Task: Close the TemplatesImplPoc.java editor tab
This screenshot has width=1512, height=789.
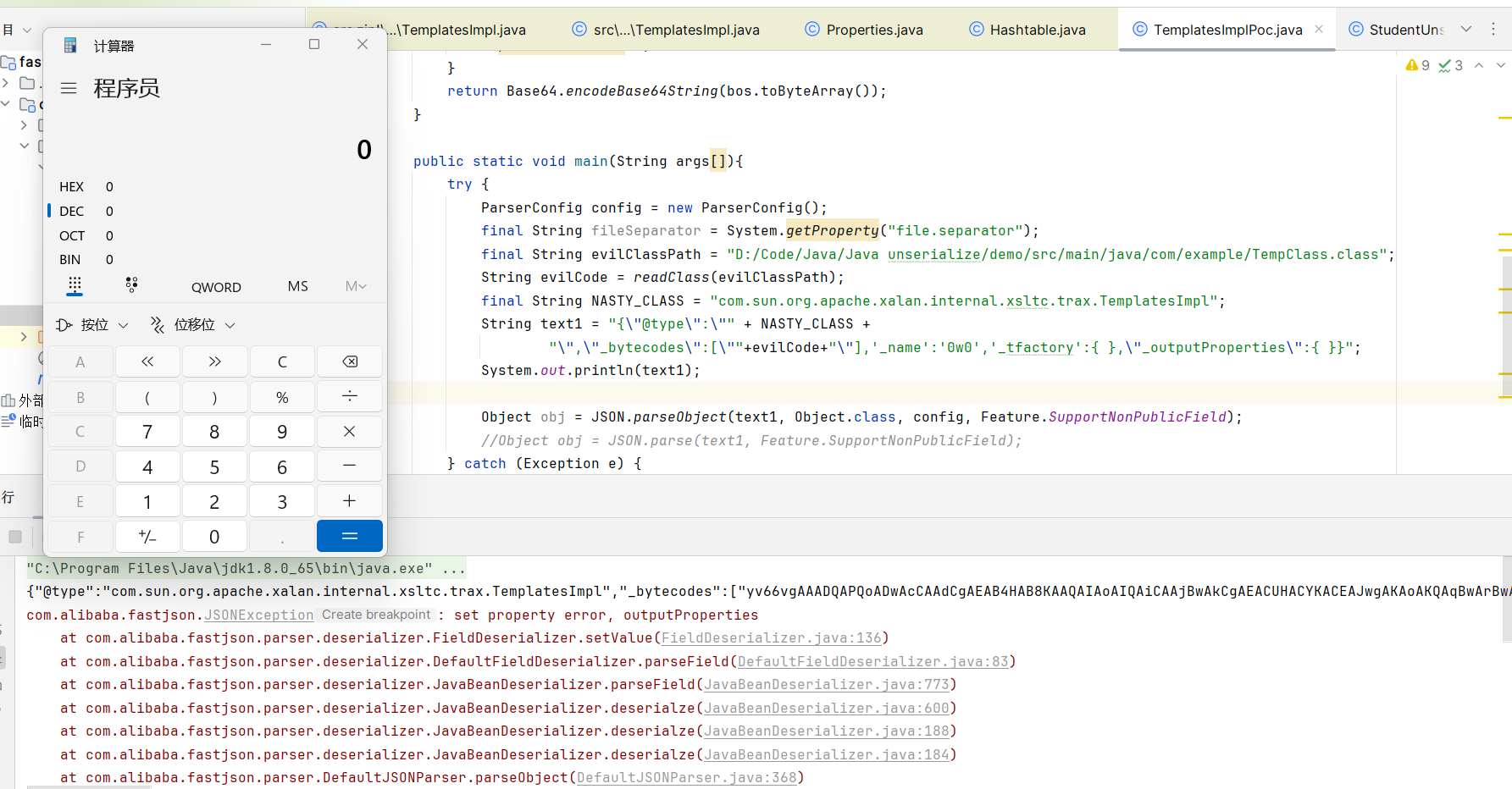Action: point(1319,29)
